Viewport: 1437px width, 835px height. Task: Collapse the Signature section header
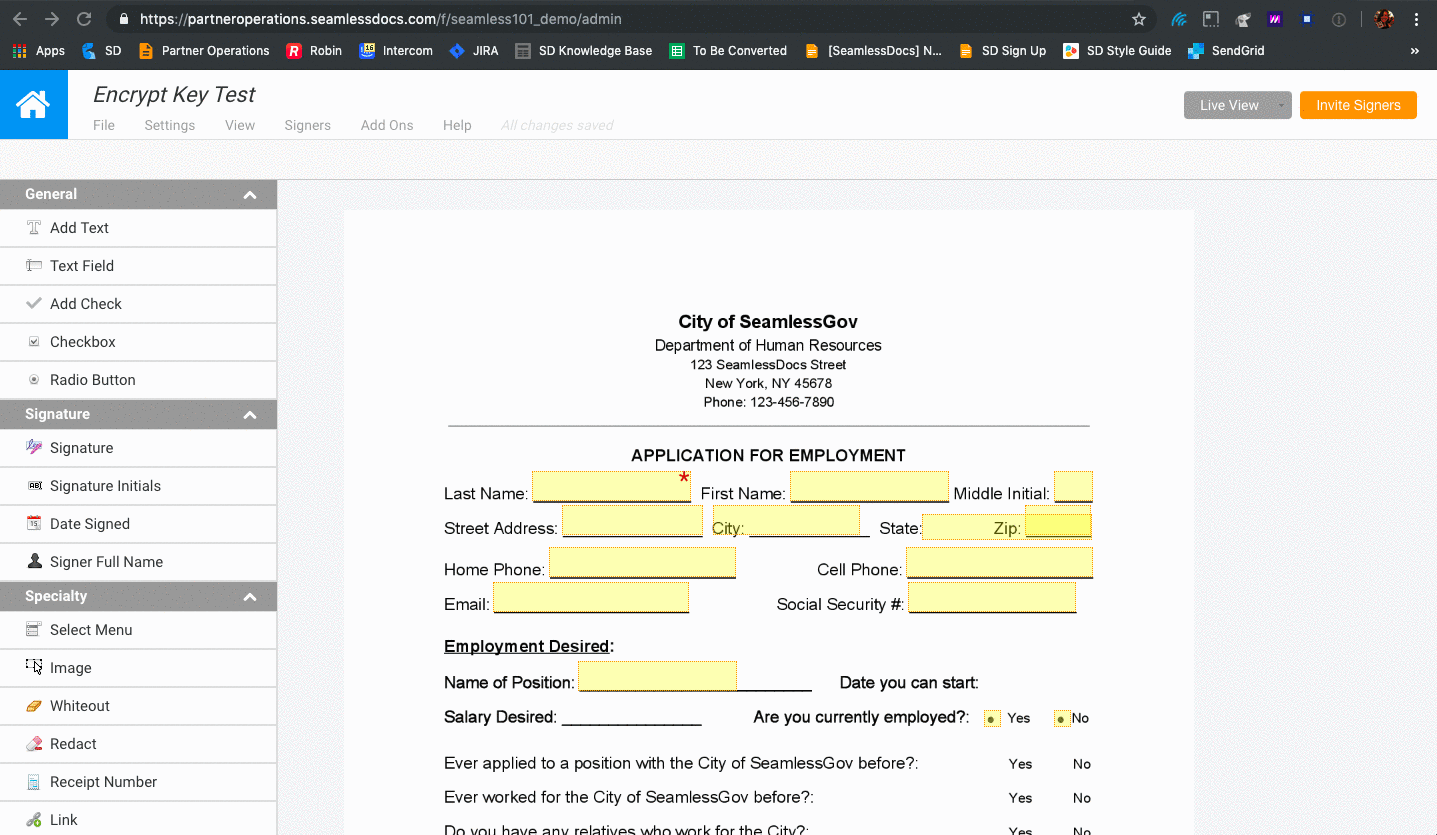[x=249, y=414]
